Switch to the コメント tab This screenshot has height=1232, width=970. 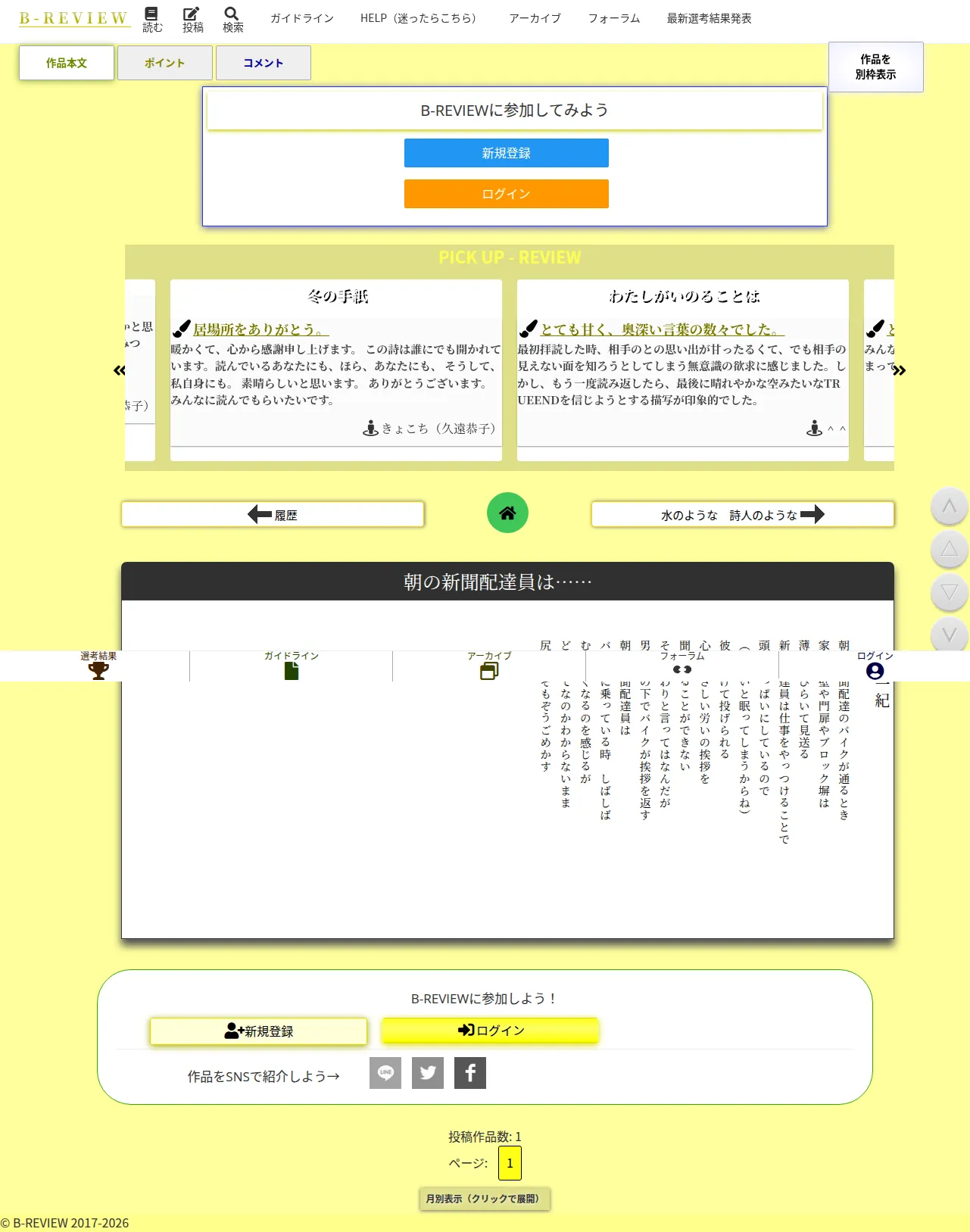pos(264,63)
